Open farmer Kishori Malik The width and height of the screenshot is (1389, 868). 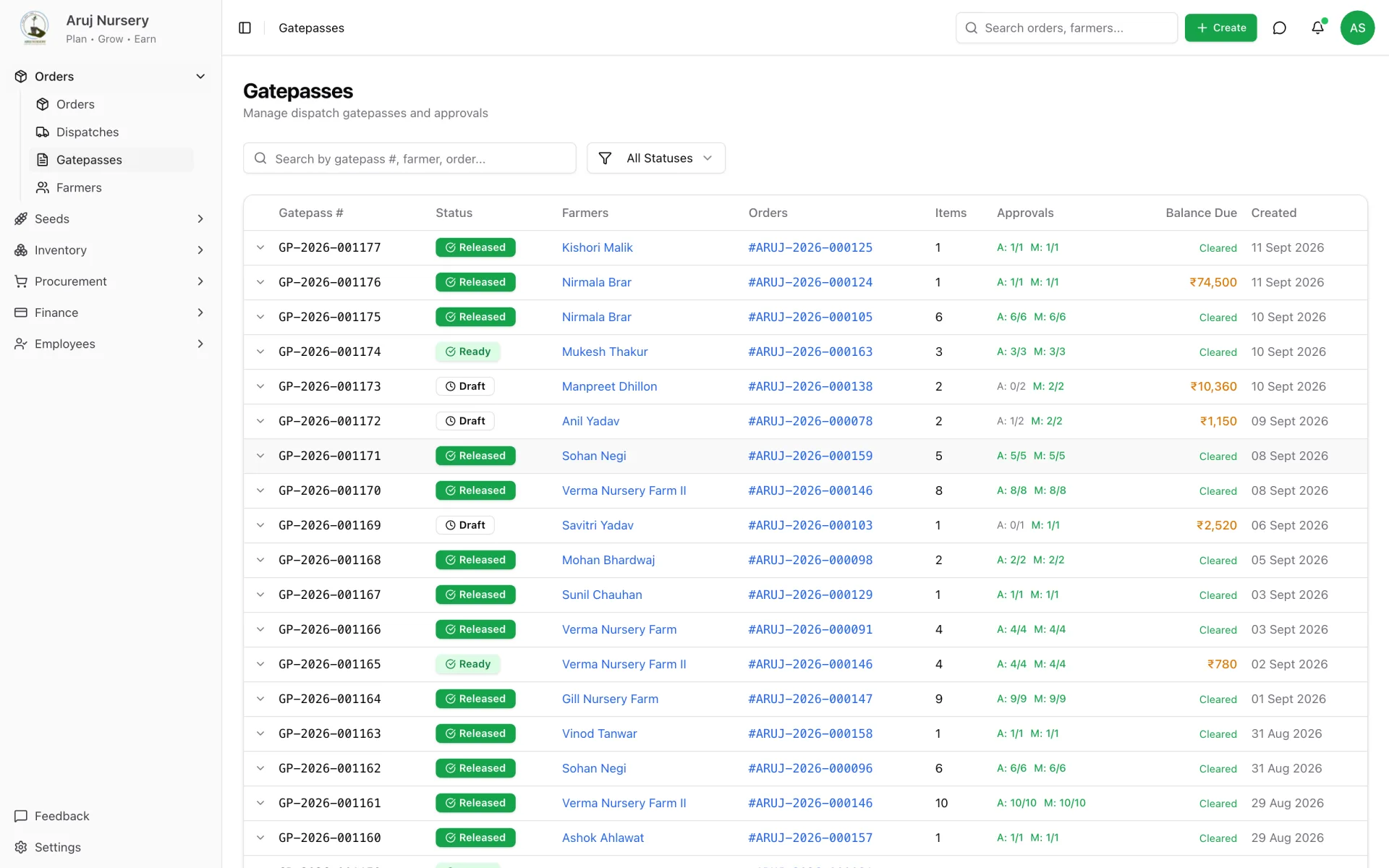597,247
